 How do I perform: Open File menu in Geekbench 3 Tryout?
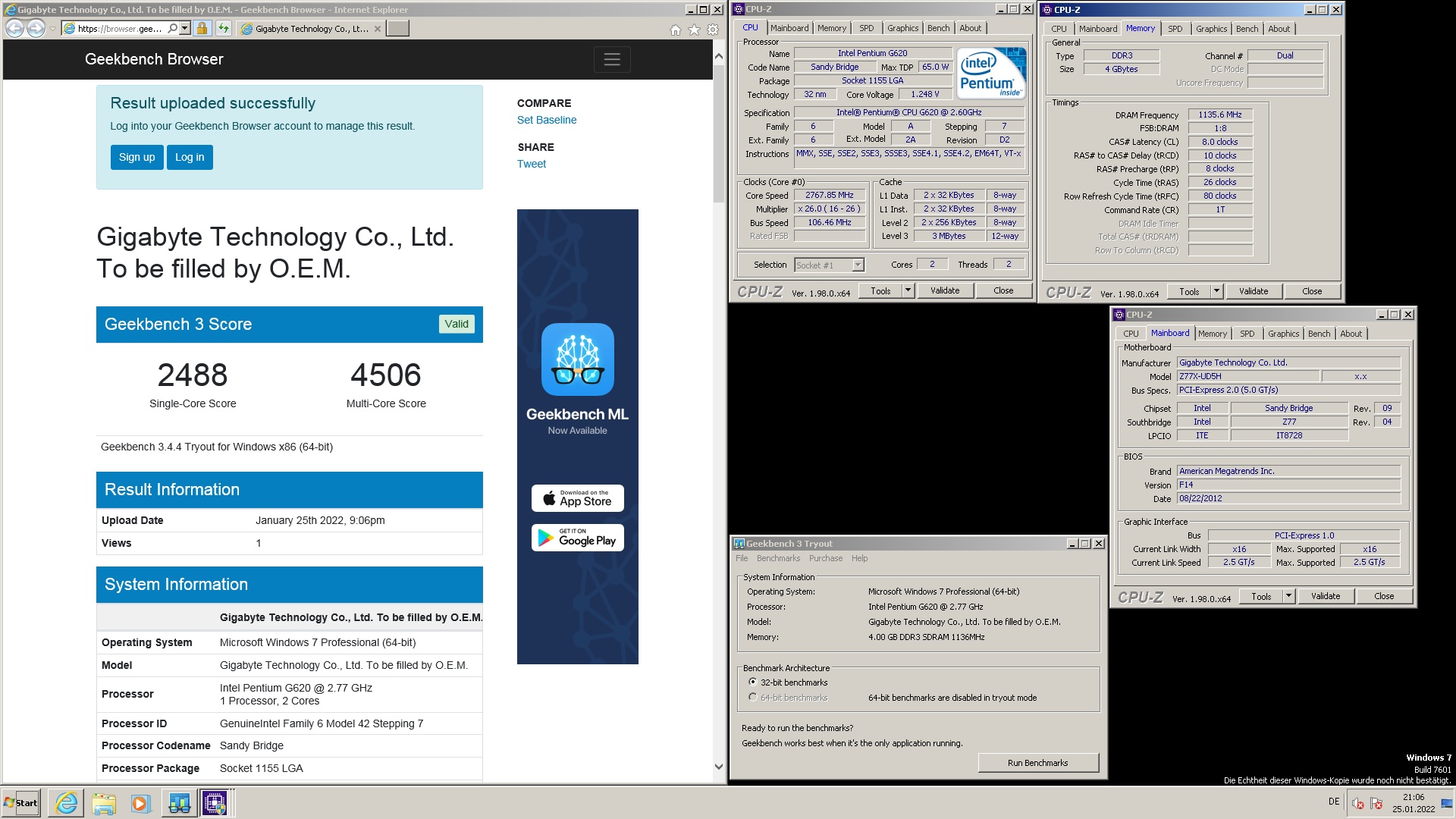point(742,558)
